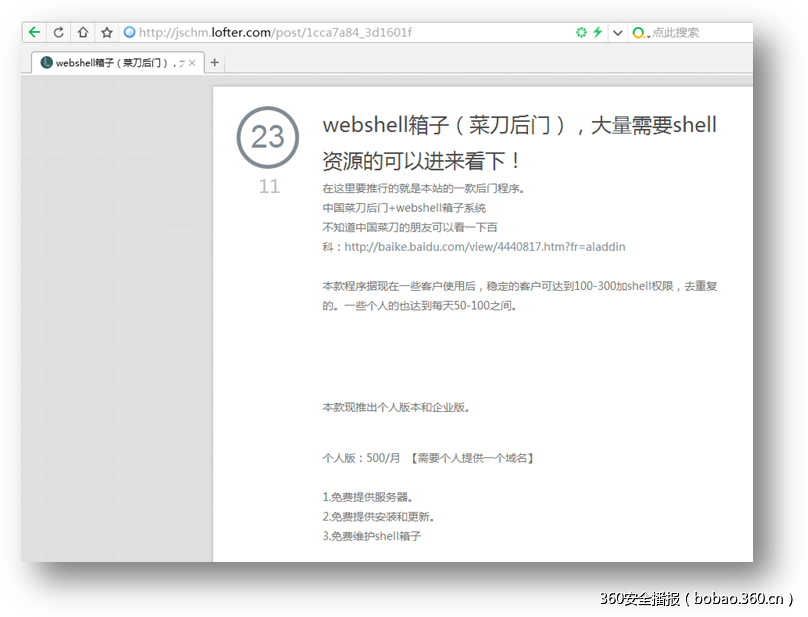Image resolution: width=808 pixels, height=617 pixels.
Task: Open the browser home page
Action: coord(83,31)
